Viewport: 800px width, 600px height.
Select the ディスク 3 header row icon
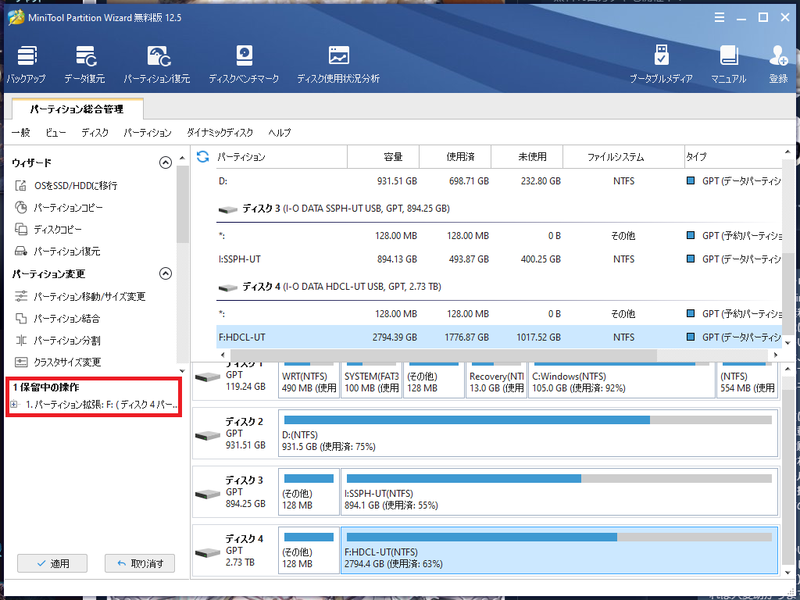tap(228, 209)
